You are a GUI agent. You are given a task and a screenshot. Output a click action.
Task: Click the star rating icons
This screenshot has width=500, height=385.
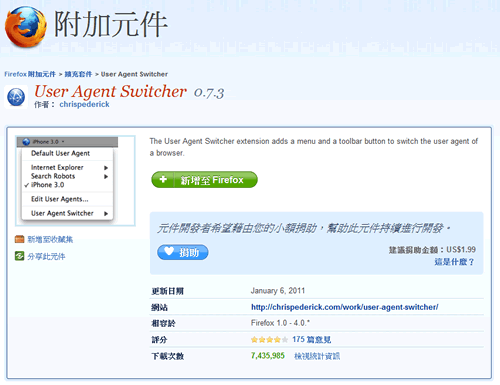269,340
